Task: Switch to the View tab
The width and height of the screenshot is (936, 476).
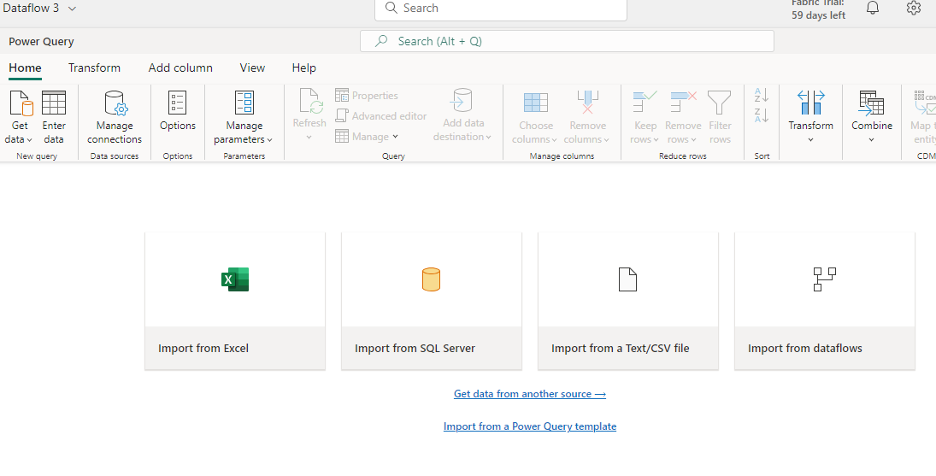Action: pyautogui.click(x=252, y=68)
